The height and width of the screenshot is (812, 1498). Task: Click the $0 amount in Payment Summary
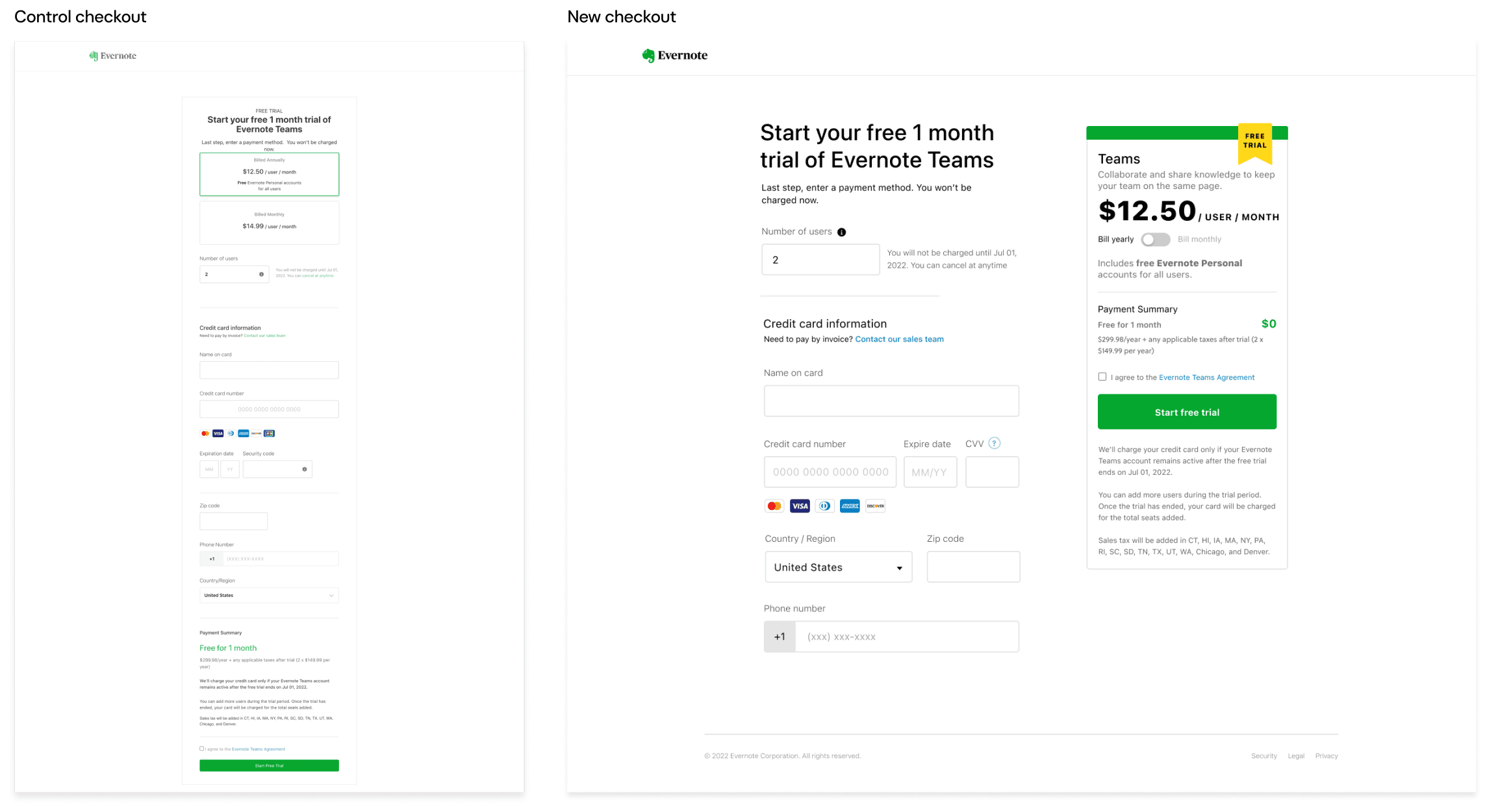click(x=1269, y=324)
